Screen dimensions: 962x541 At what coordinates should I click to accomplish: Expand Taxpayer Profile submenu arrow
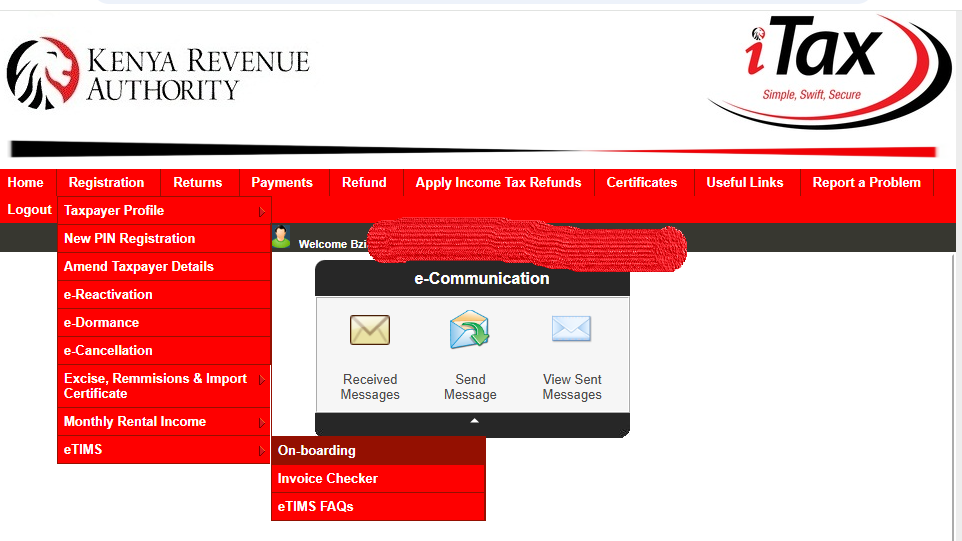tap(262, 211)
